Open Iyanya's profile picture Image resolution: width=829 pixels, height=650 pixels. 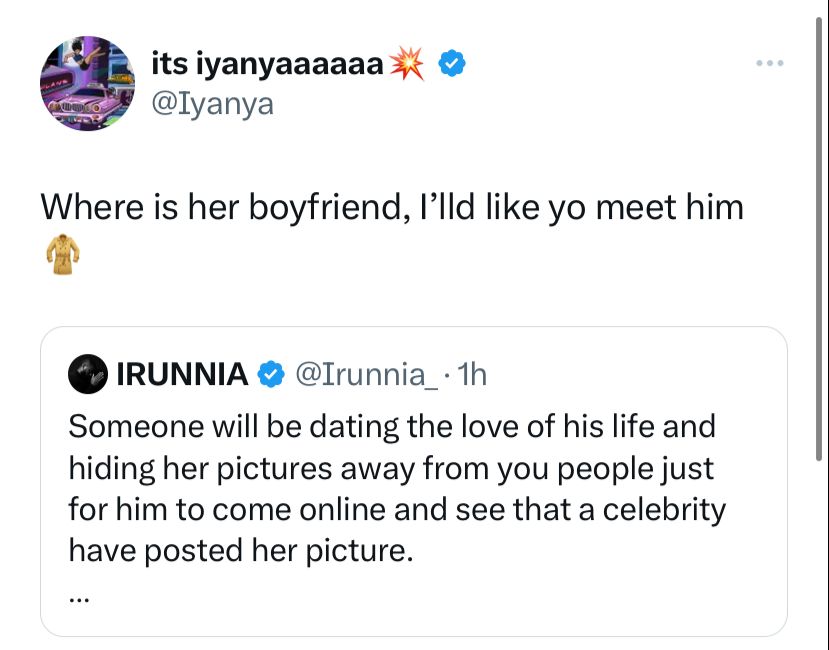pos(87,84)
